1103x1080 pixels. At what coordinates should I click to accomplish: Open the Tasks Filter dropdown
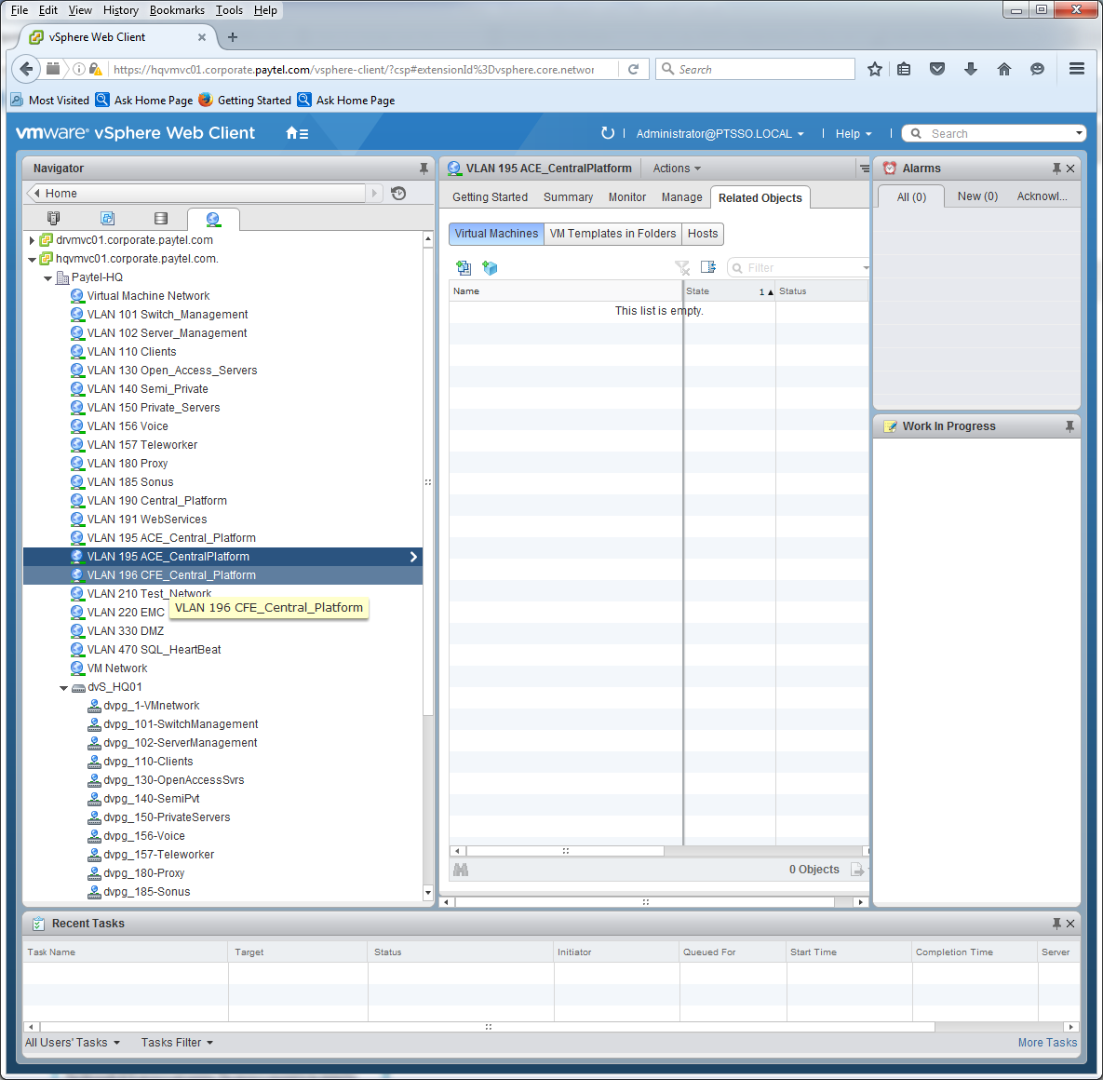[x=177, y=1042]
